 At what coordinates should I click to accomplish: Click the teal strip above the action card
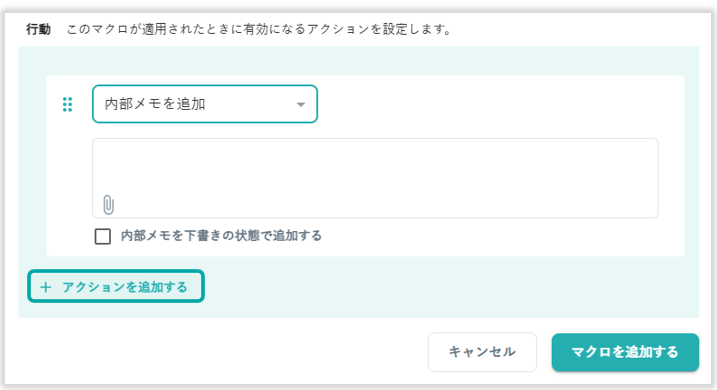point(358,61)
